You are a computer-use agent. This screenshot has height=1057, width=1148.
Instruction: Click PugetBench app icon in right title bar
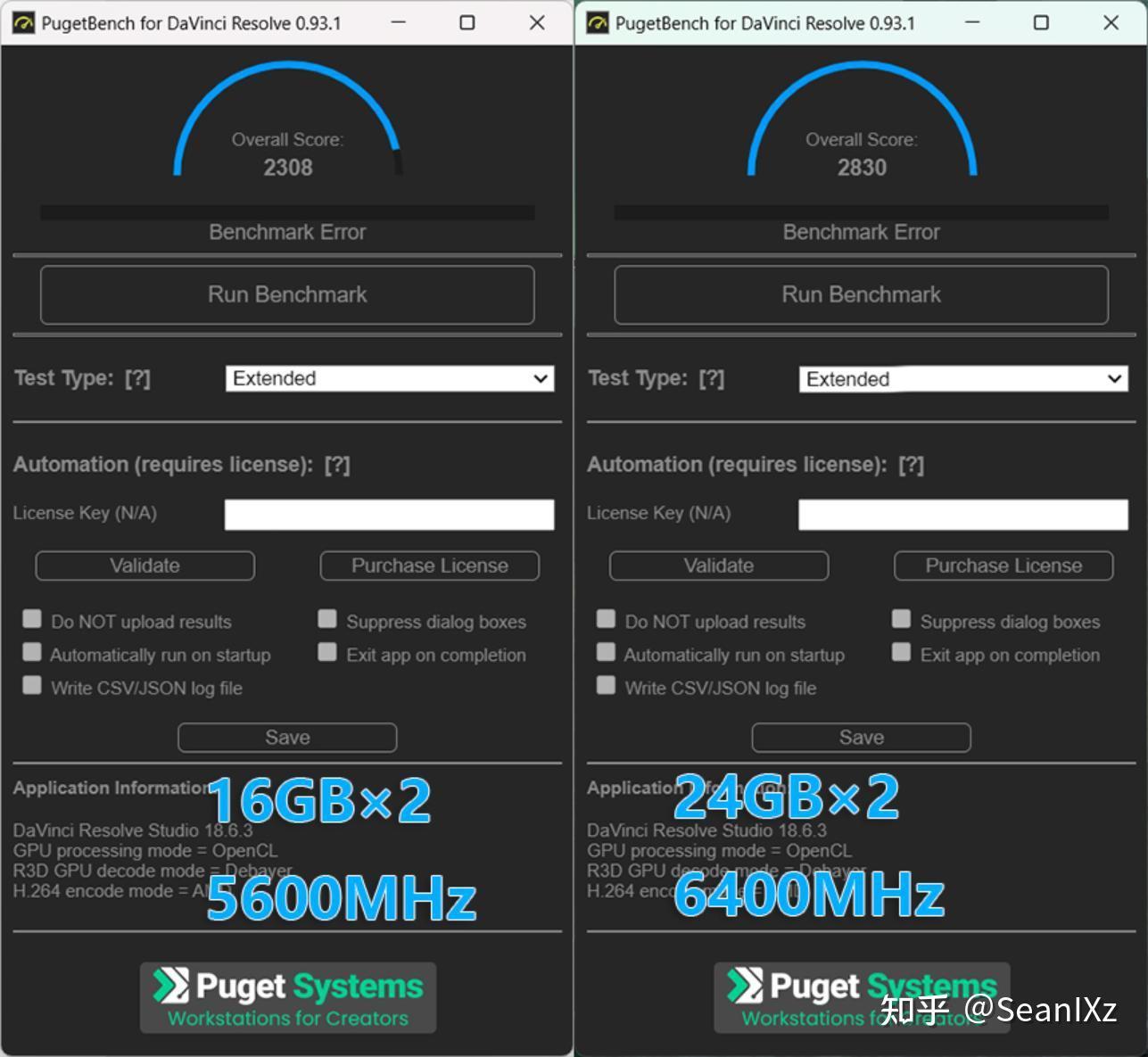coord(597,23)
